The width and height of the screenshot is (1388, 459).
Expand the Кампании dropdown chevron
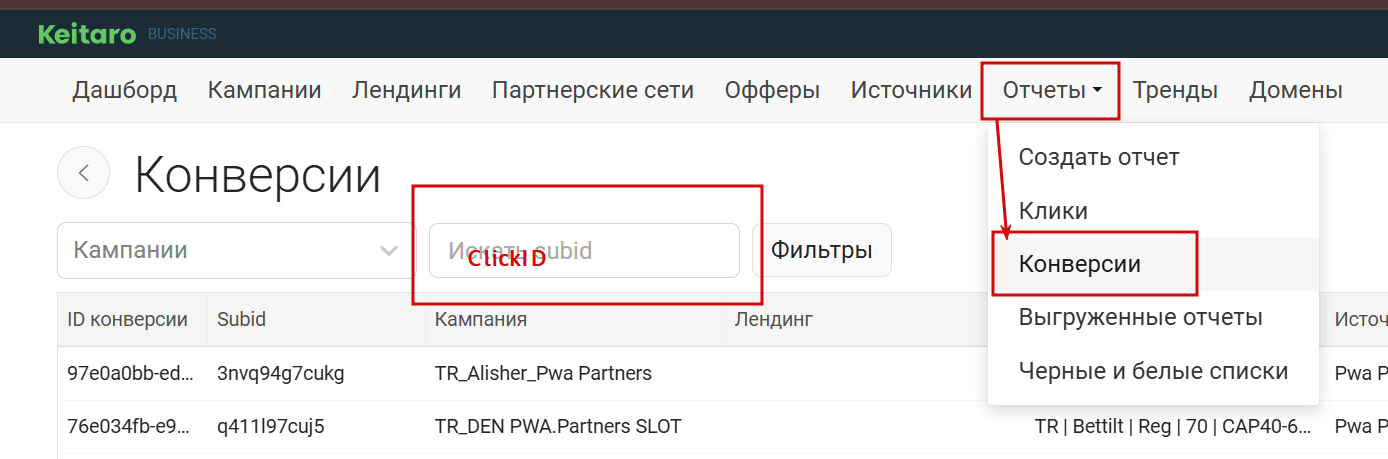(x=389, y=250)
